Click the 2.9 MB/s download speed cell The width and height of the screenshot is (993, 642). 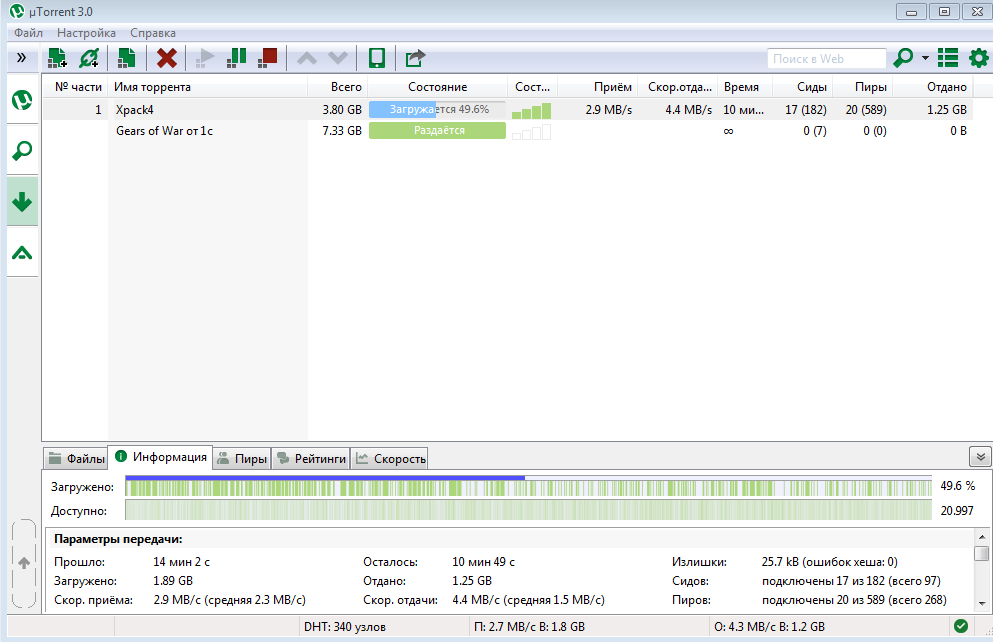(x=609, y=110)
